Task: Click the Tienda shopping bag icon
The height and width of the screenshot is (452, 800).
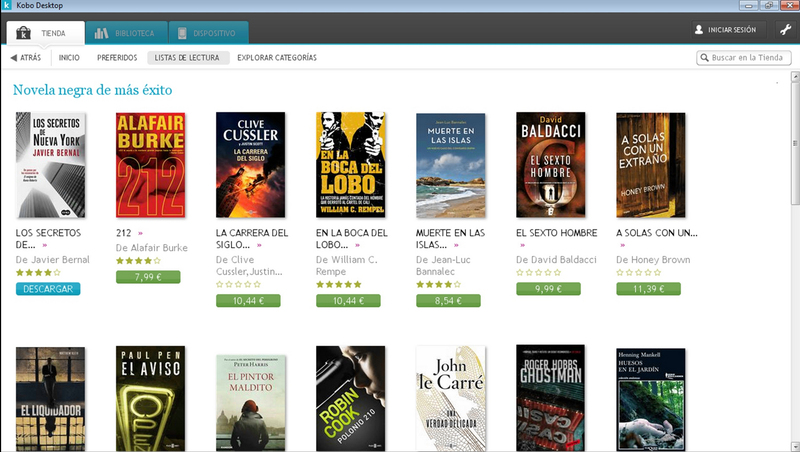Action: tap(23, 33)
